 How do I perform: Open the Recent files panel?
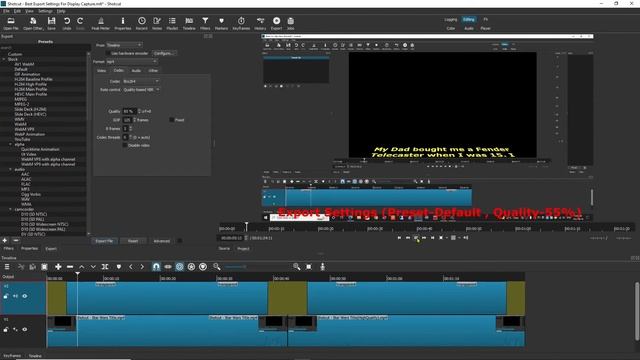(142, 23)
